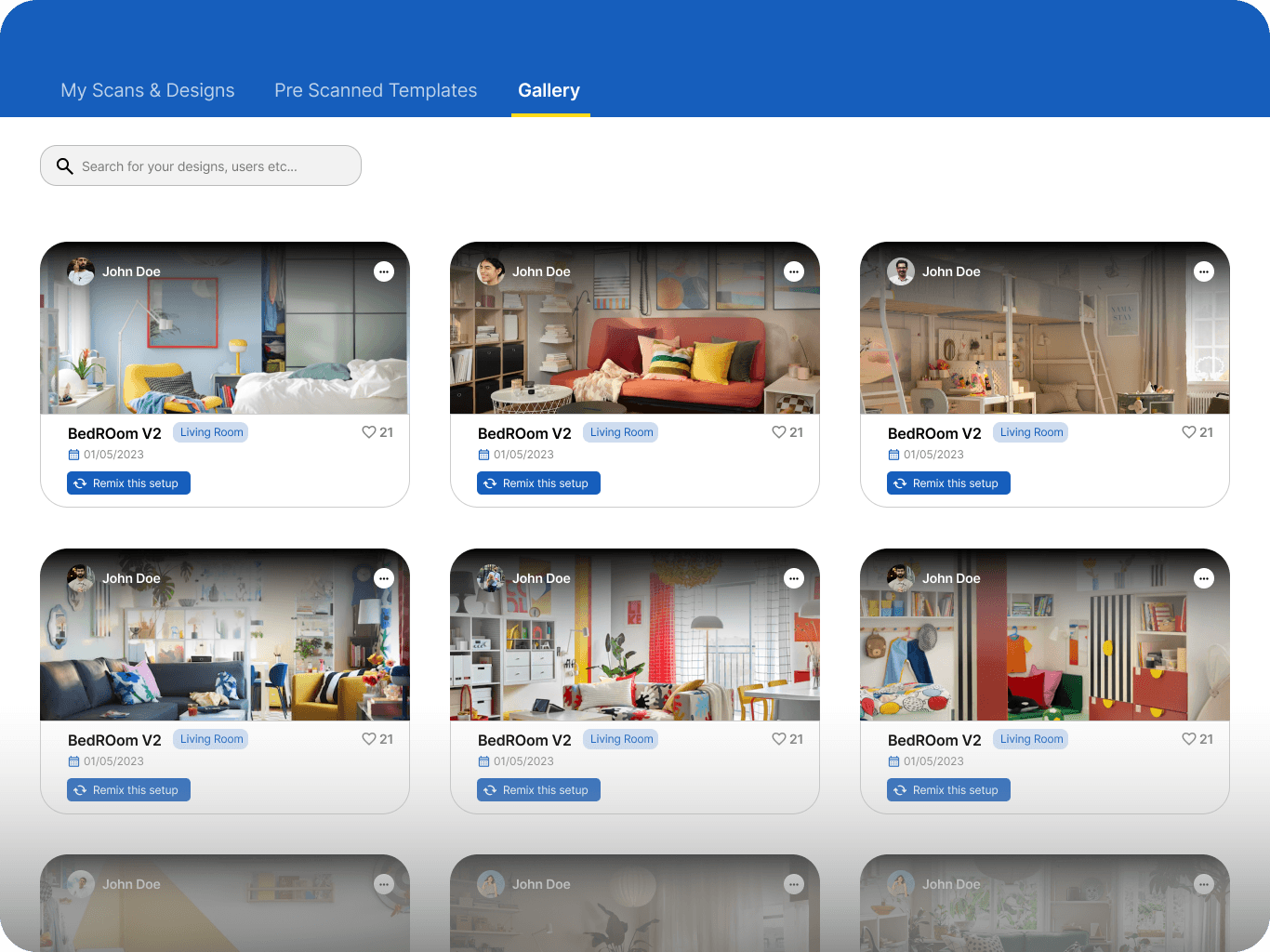The image size is (1270, 952).
Task: Open the loft bed room thumbnail
Action: (1045, 328)
